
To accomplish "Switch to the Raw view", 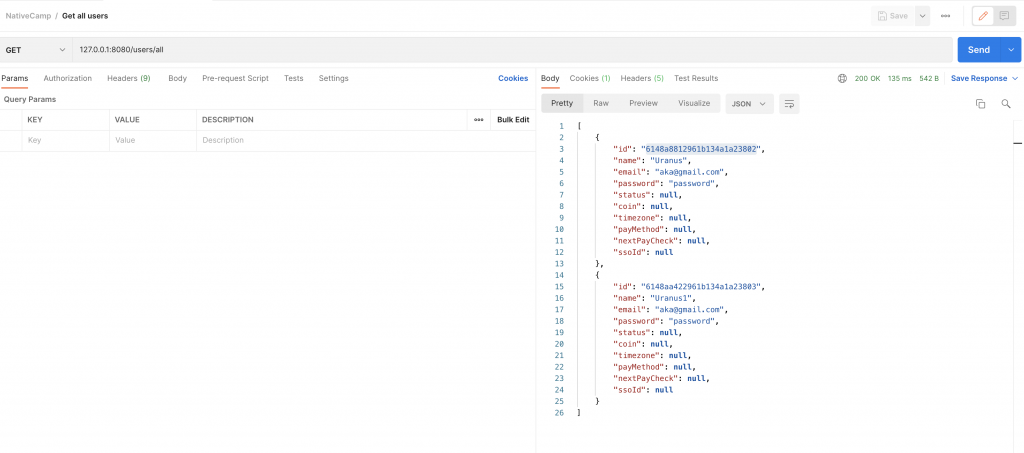I will click(601, 103).
